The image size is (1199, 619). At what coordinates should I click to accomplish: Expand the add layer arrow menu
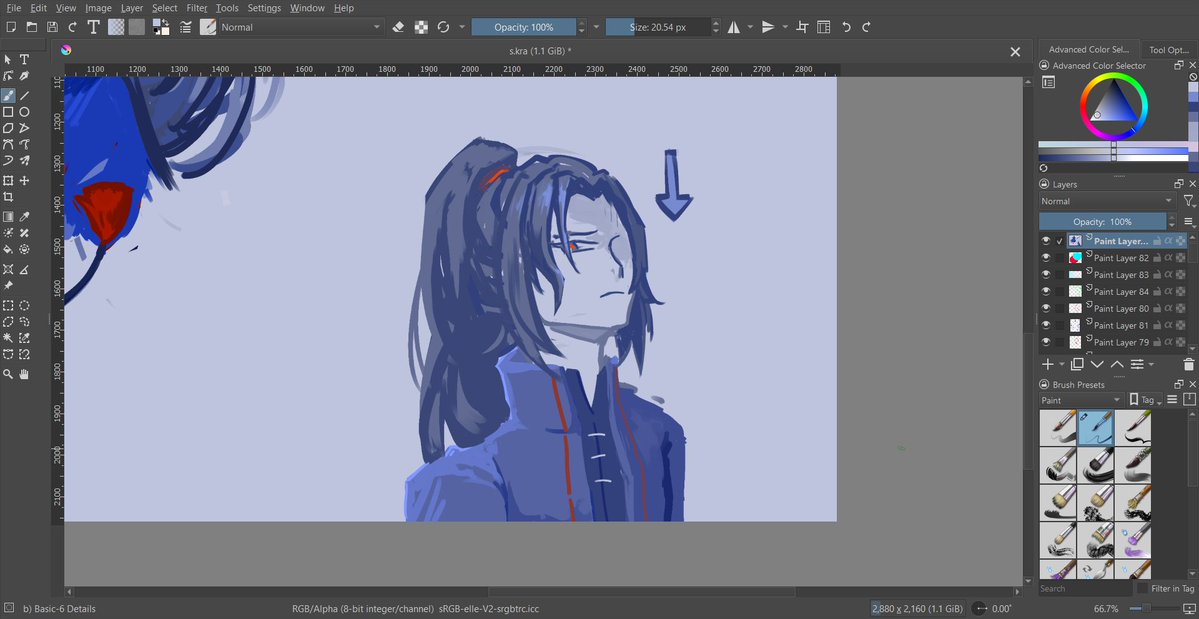[1062, 365]
